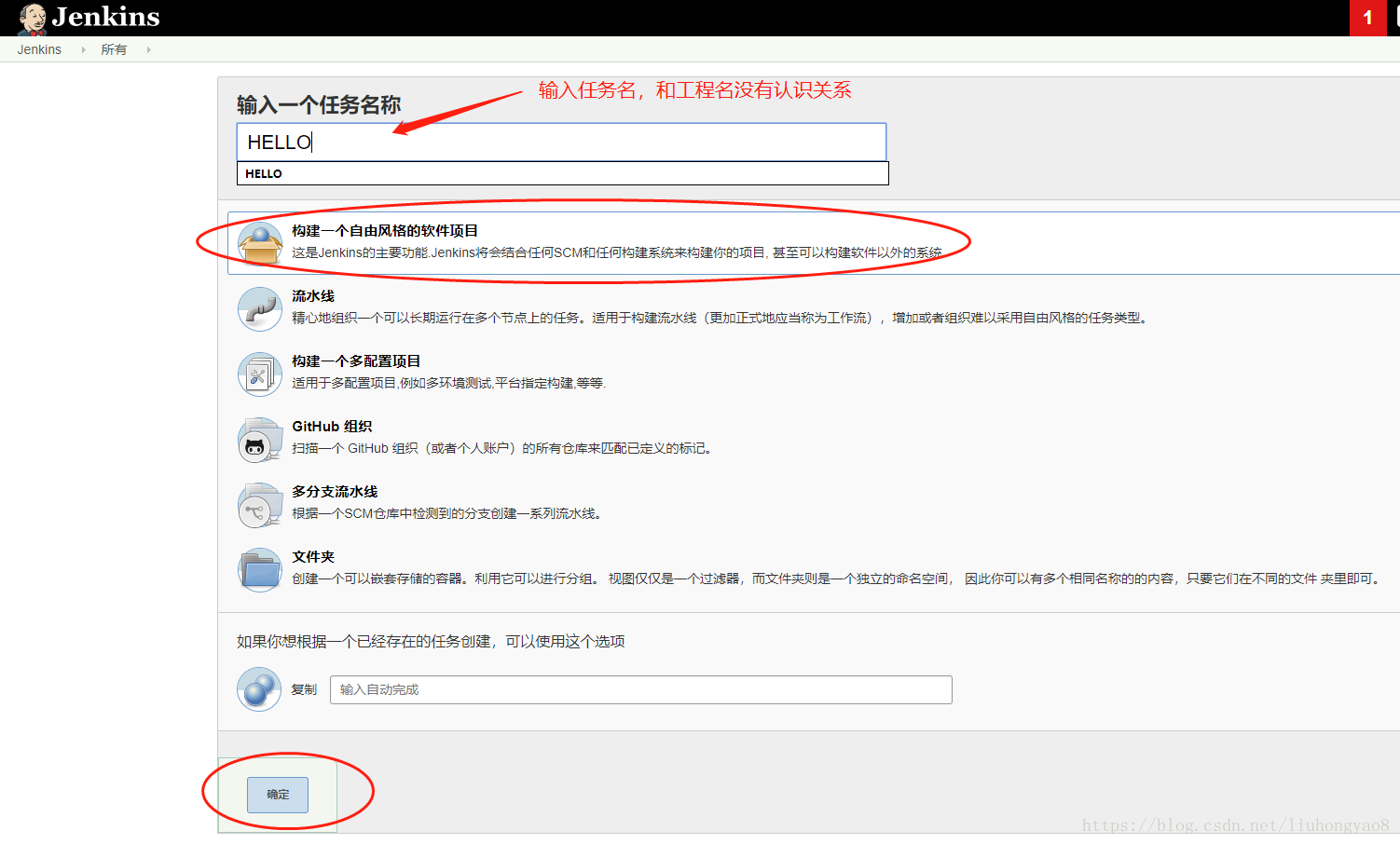Select the GitHub organization cat icon
This screenshot has height=844, width=1400.
(x=260, y=439)
